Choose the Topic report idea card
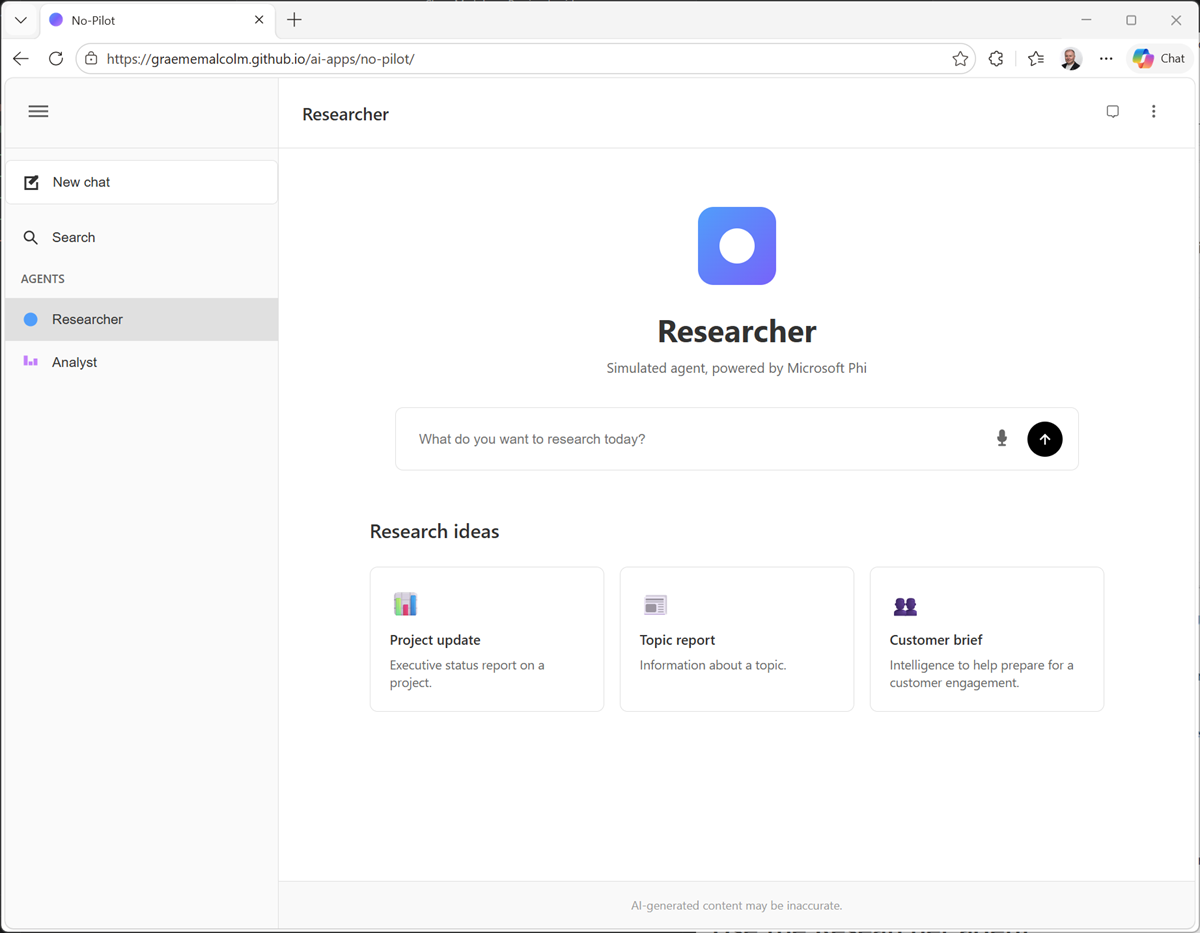Image resolution: width=1200 pixels, height=933 pixels. [x=737, y=639]
